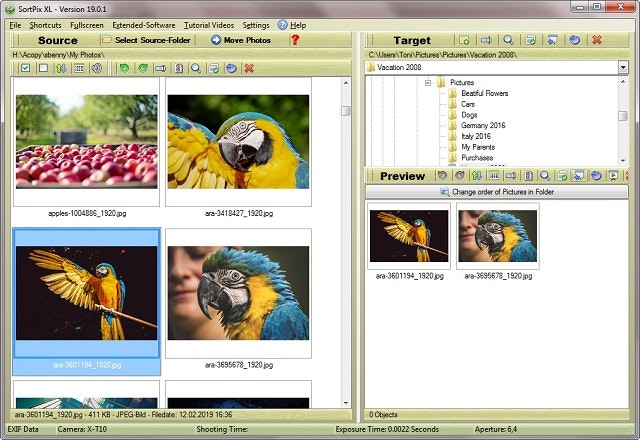Click the rename icon in Target toolbar
The image size is (640, 440).
486,40
